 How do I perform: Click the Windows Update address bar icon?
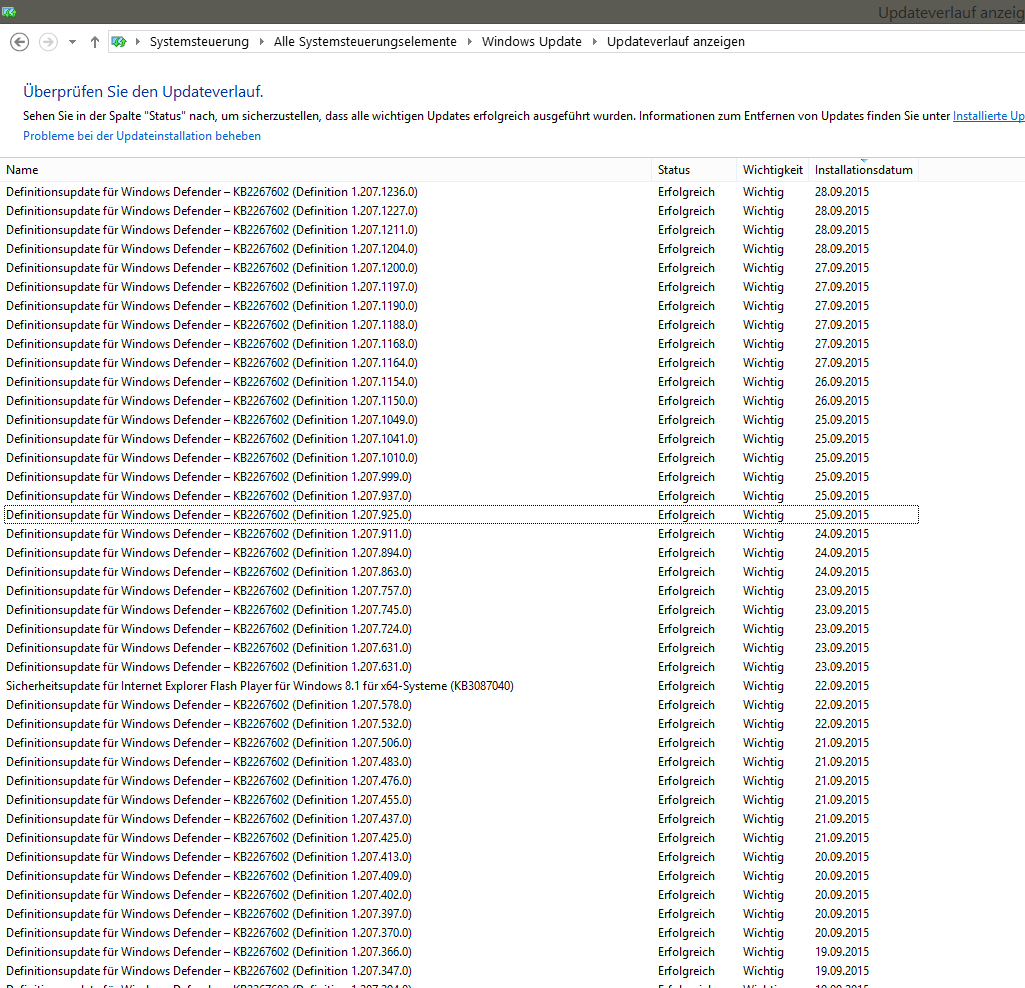(119, 42)
